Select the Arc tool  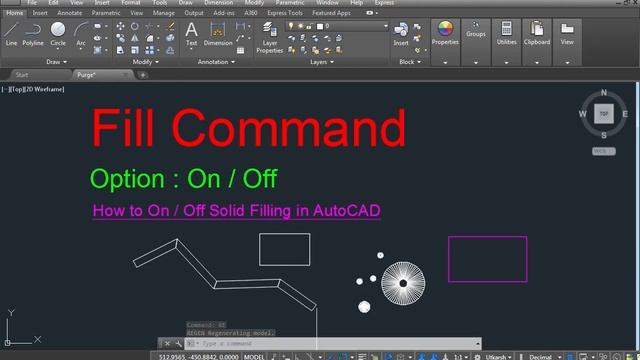(80, 34)
